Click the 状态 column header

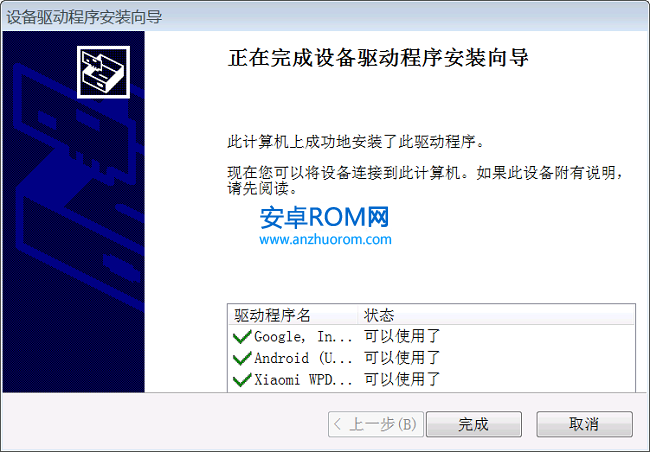click(x=496, y=315)
